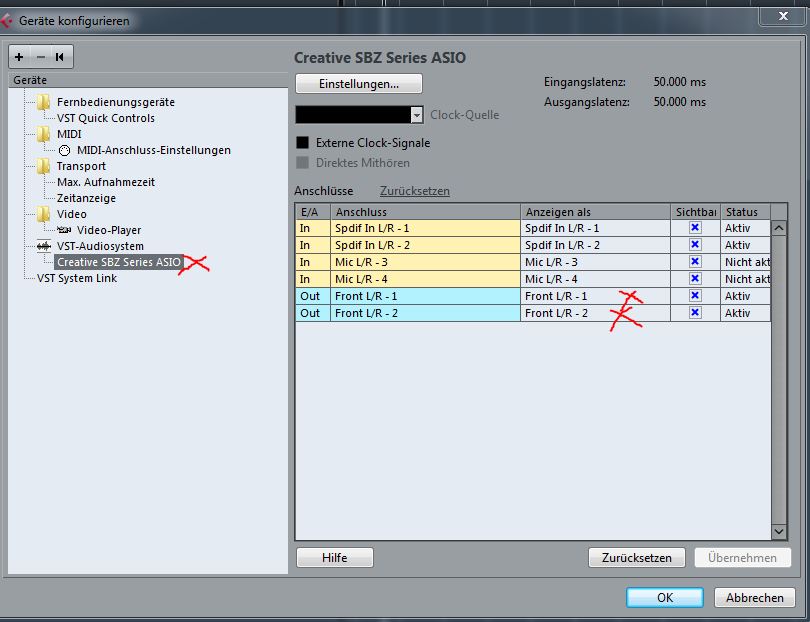Click the Video-Player camera icon
The width and height of the screenshot is (810, 622).
click(64, 230)
